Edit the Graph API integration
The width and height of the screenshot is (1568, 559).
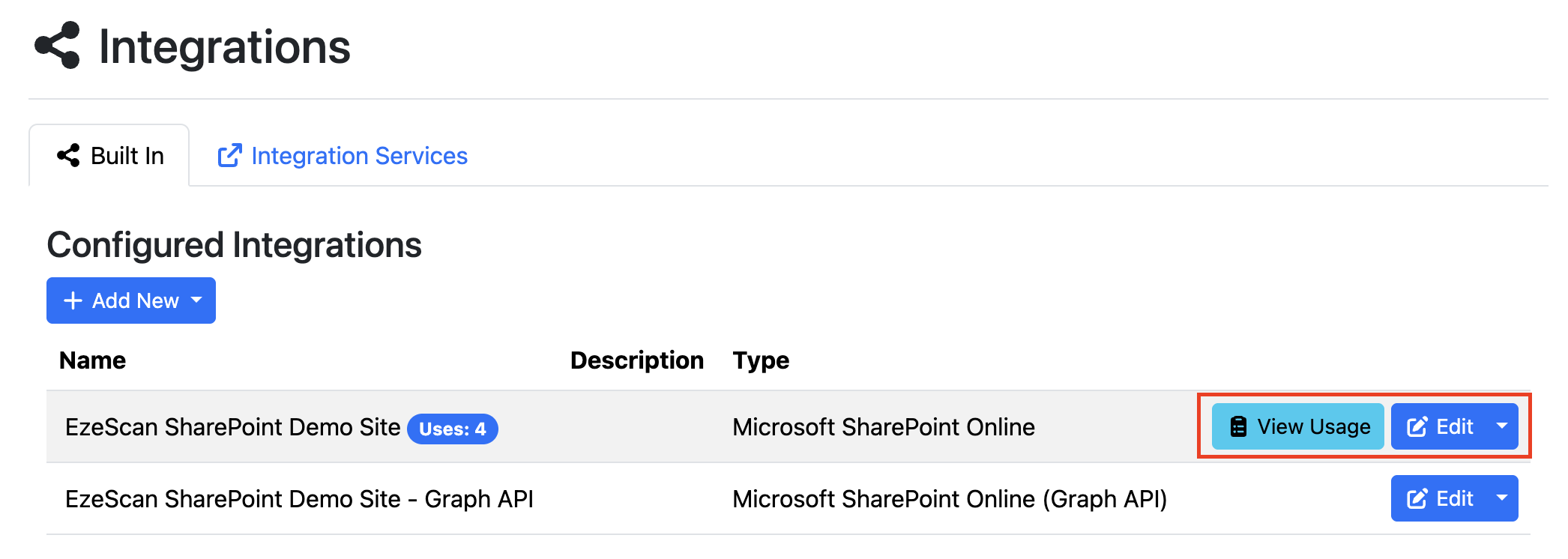click(1439, 498)
